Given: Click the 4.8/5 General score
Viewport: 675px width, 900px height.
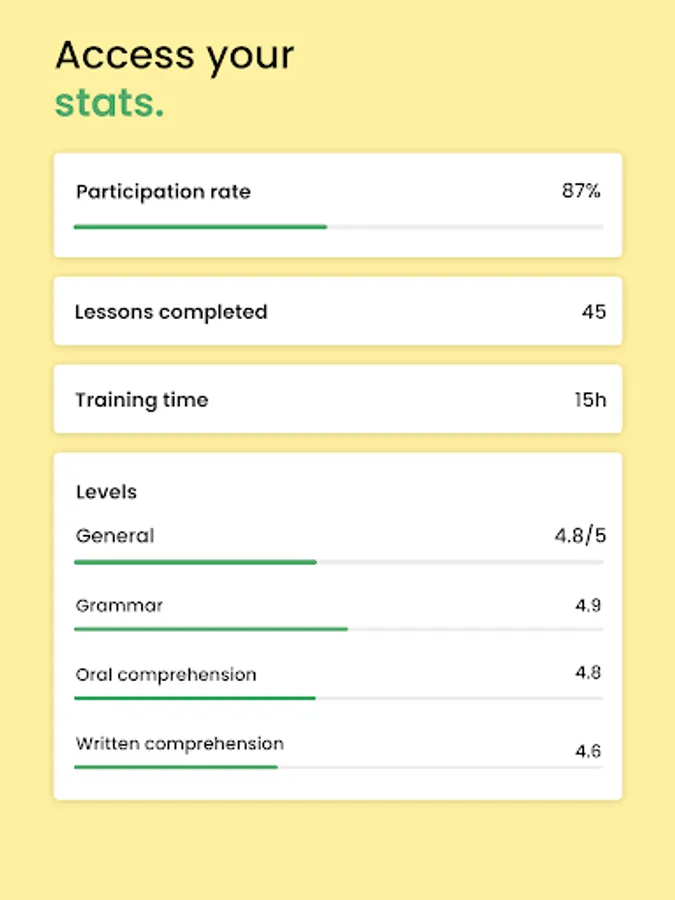Looking at the screenshot, I should tap(580, 536).
